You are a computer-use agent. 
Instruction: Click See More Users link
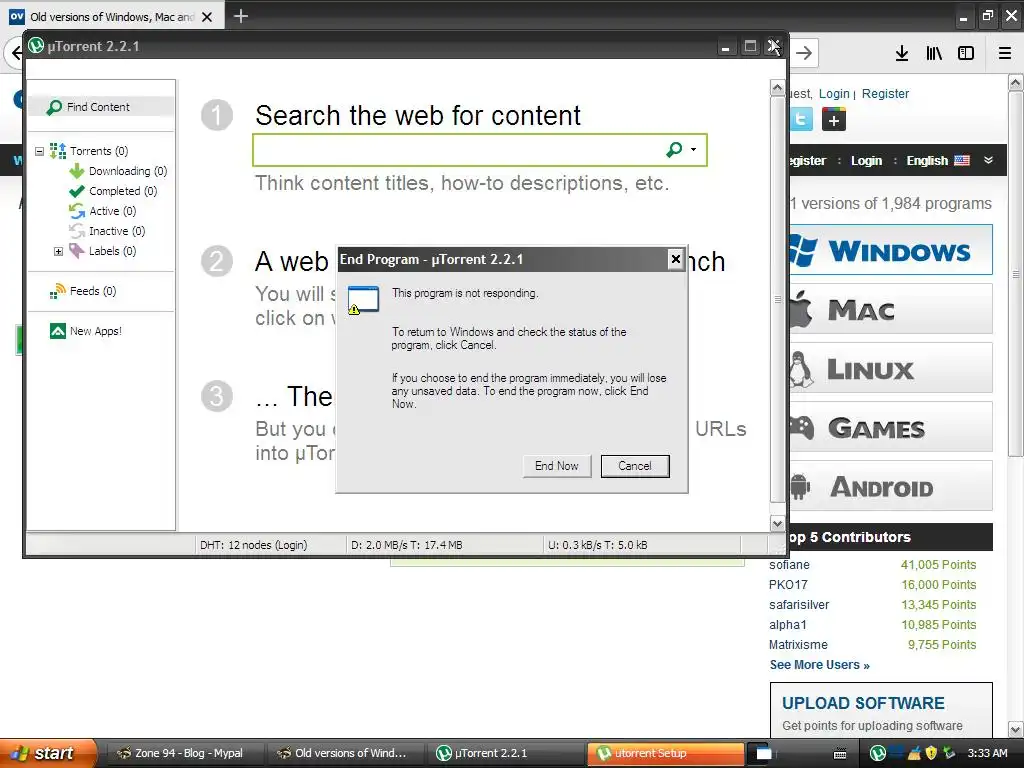click(820, 665)
